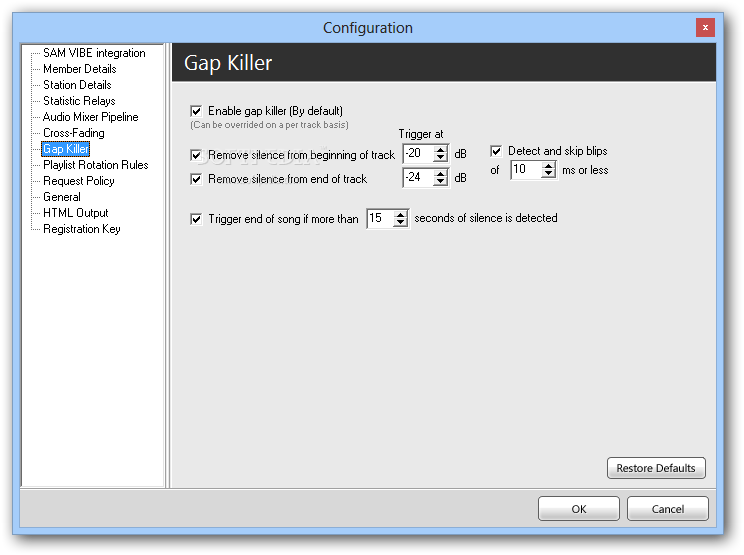The width and height of the screenshot is (744, 555).
Task: Close the Configuration dialog
Action: tap(705, 28)
